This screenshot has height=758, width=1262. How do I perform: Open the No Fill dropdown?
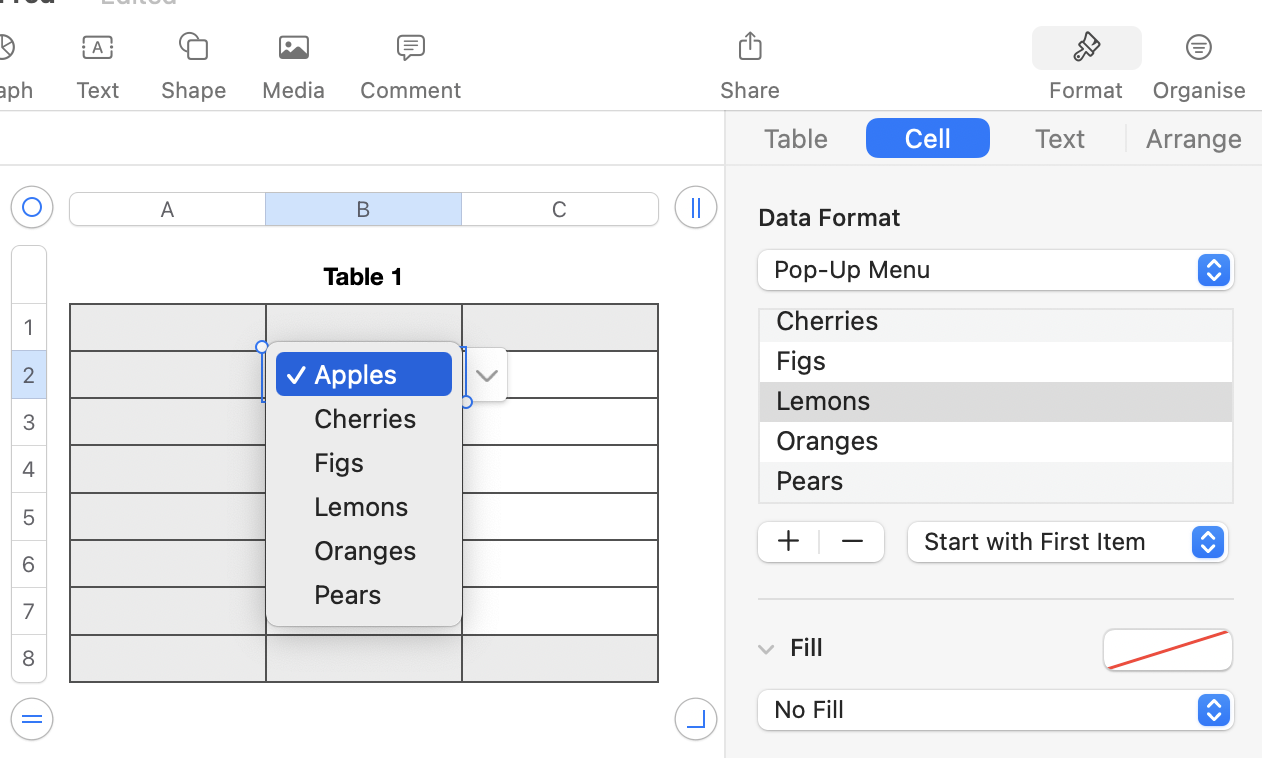point(996,710)
